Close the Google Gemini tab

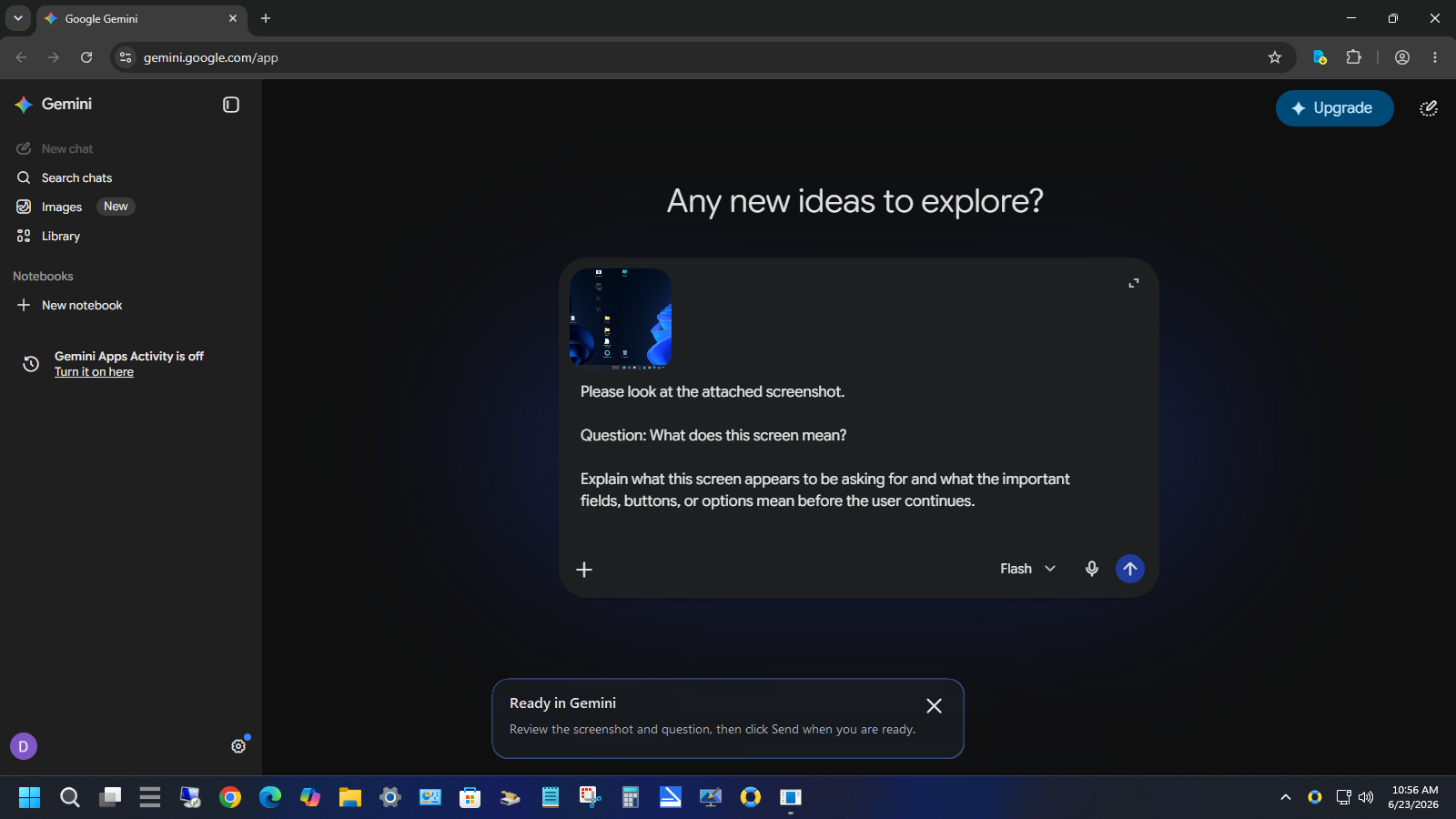[x=233, y=18]
